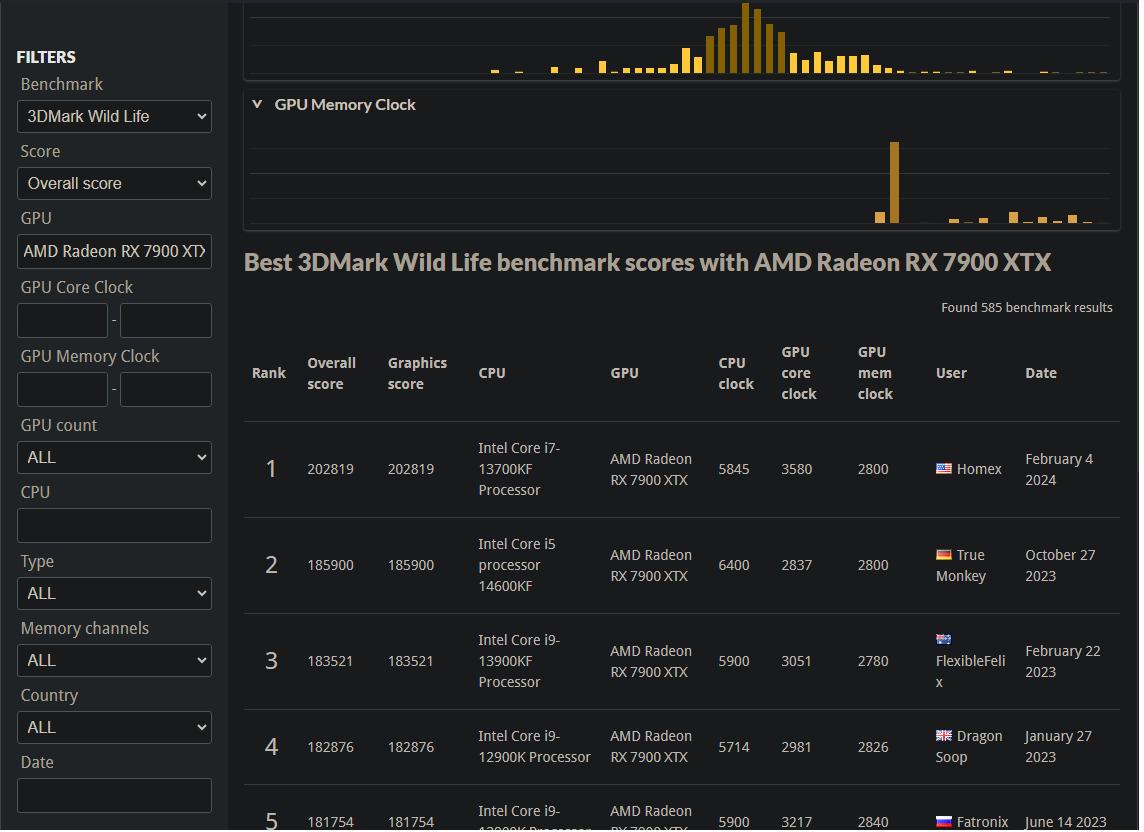Click GPU core clock value 3580

click(x=797, y=470)
